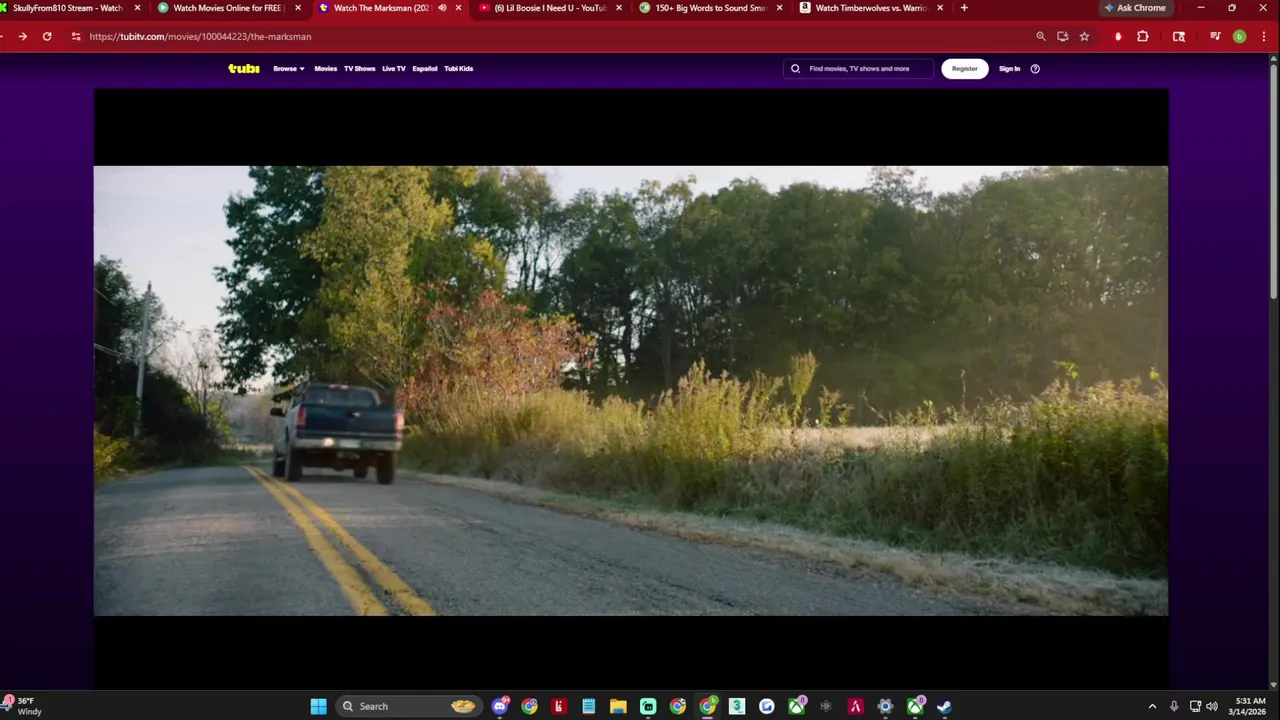Image resolution: width=1280 pixels, height=720 pixels.
Task: Click the page scrollbar down arrow
Action: (x=1273, y=685)
